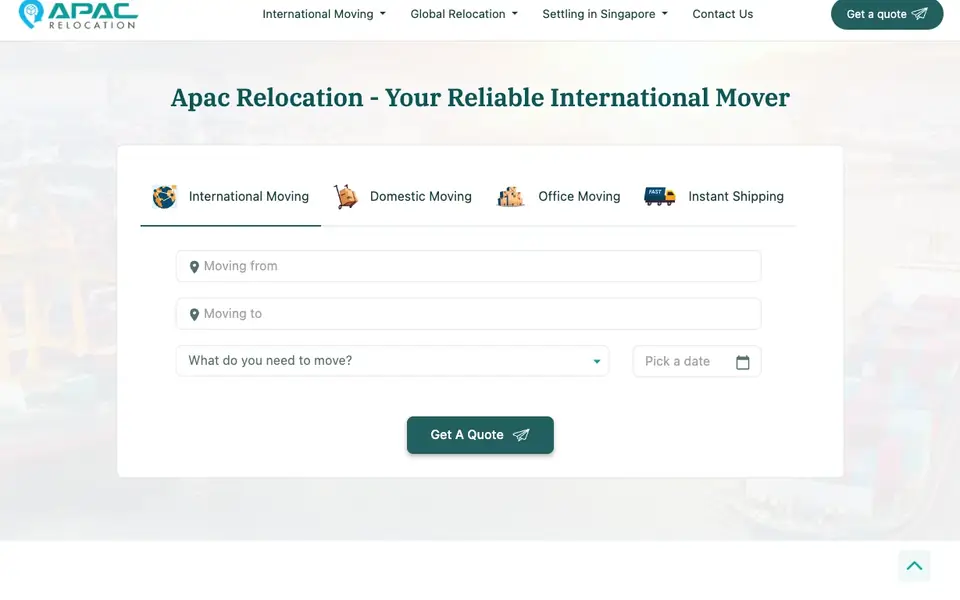
Task: Focus the Moving from input field
Action: coord(468,266)
